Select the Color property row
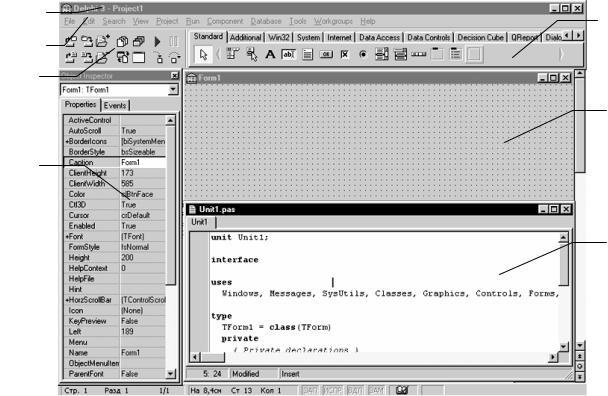 115,194
